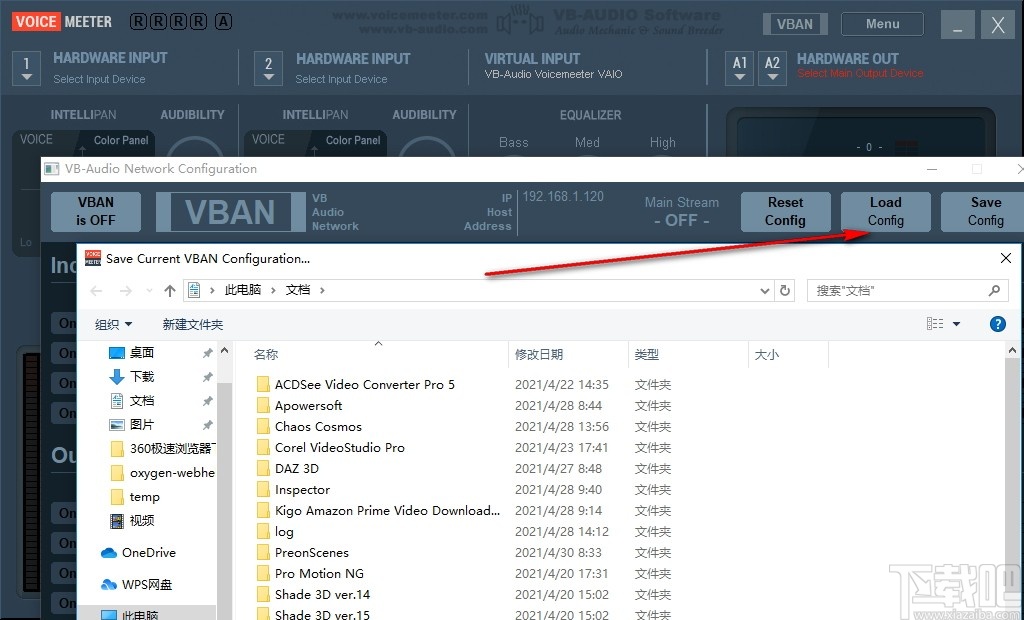
Task: Select the Chaos Cosmos folder
Action: (318, 427)
